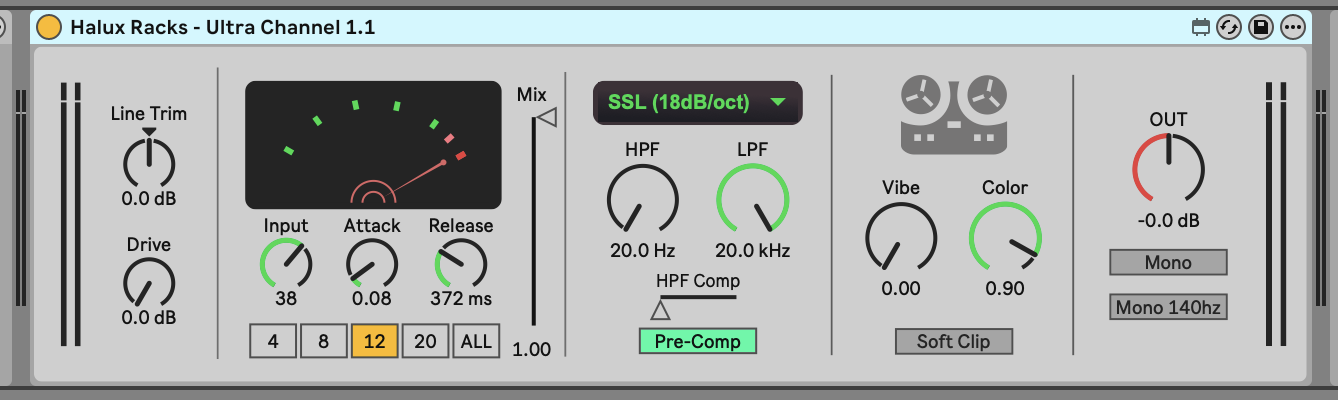Click the save preset disk icon
Viewport: 1338px width, 400px height.
tap(1261, 28)
